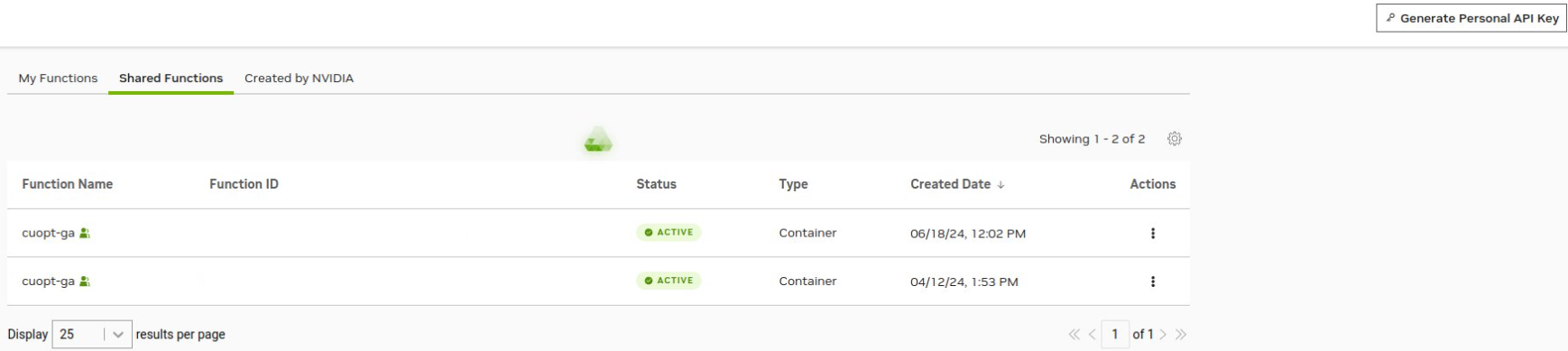Viewport: 1568px width, 351px height.
Task: Click the page number input field
Action: (1115, 335)
